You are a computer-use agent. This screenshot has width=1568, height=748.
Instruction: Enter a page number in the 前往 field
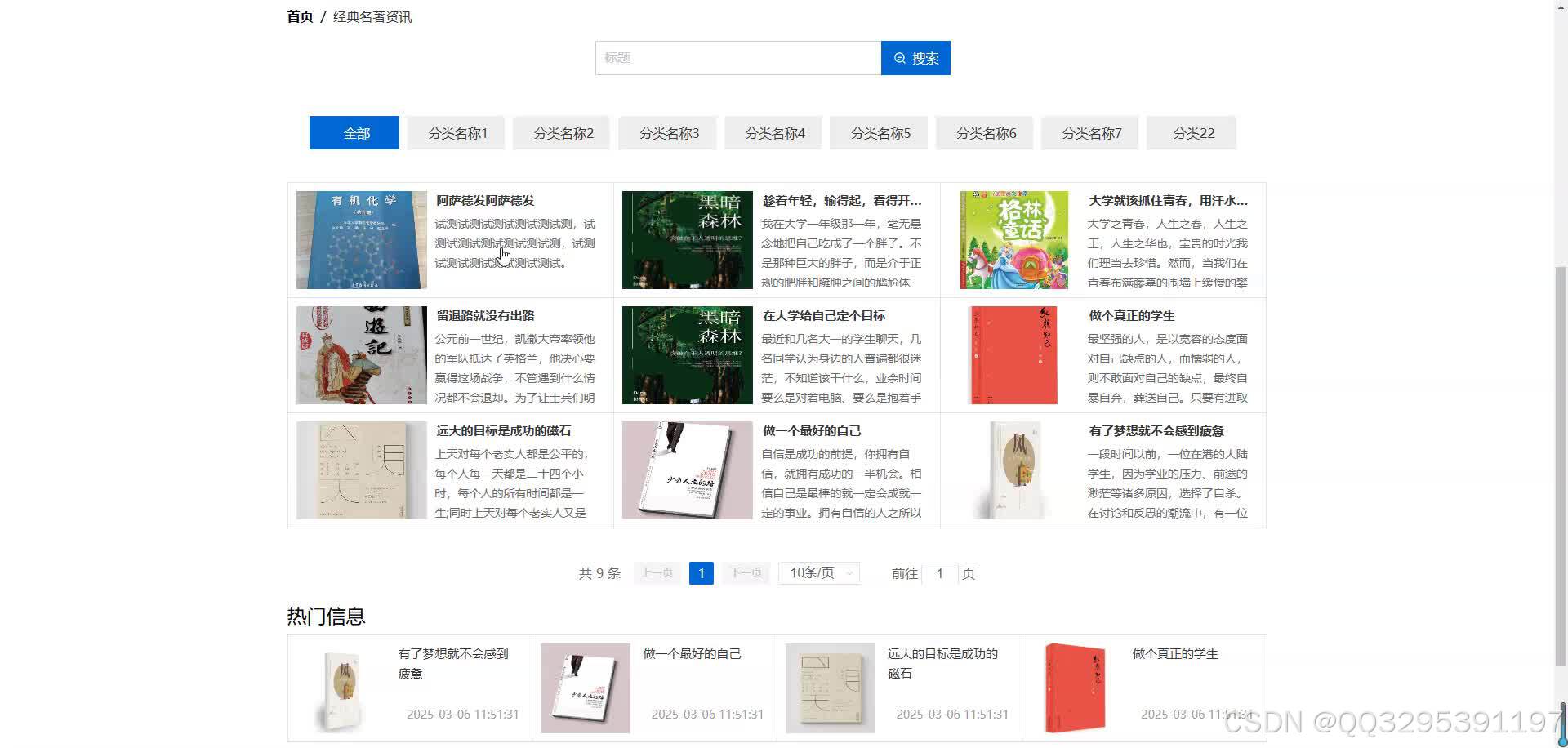pyautogui.click(x=940, y=572)
